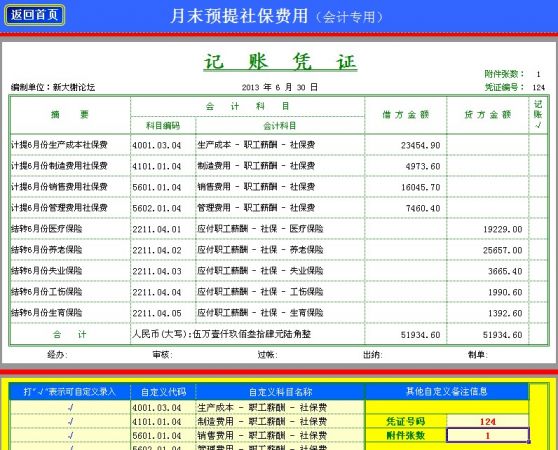558x450 pixels.
Task: Toggle checkmark for 5601.01.04 custom entry
Action: point(70,435)
